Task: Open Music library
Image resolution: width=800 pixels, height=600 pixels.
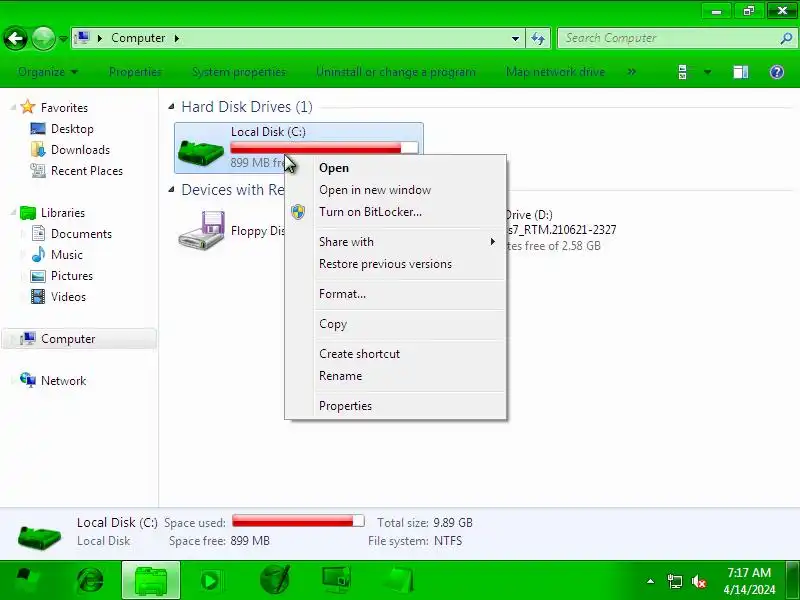Action: click(66, 255)
